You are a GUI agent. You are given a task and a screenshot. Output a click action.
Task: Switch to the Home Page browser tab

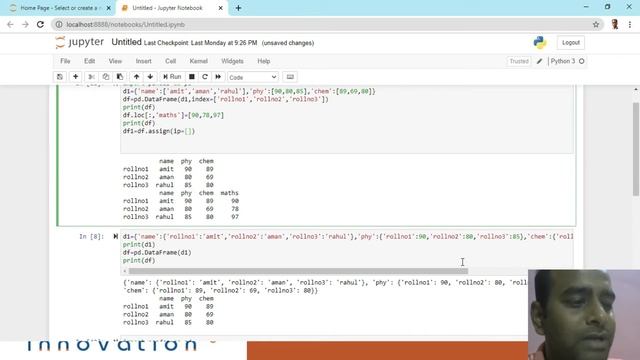pos(59,8)
